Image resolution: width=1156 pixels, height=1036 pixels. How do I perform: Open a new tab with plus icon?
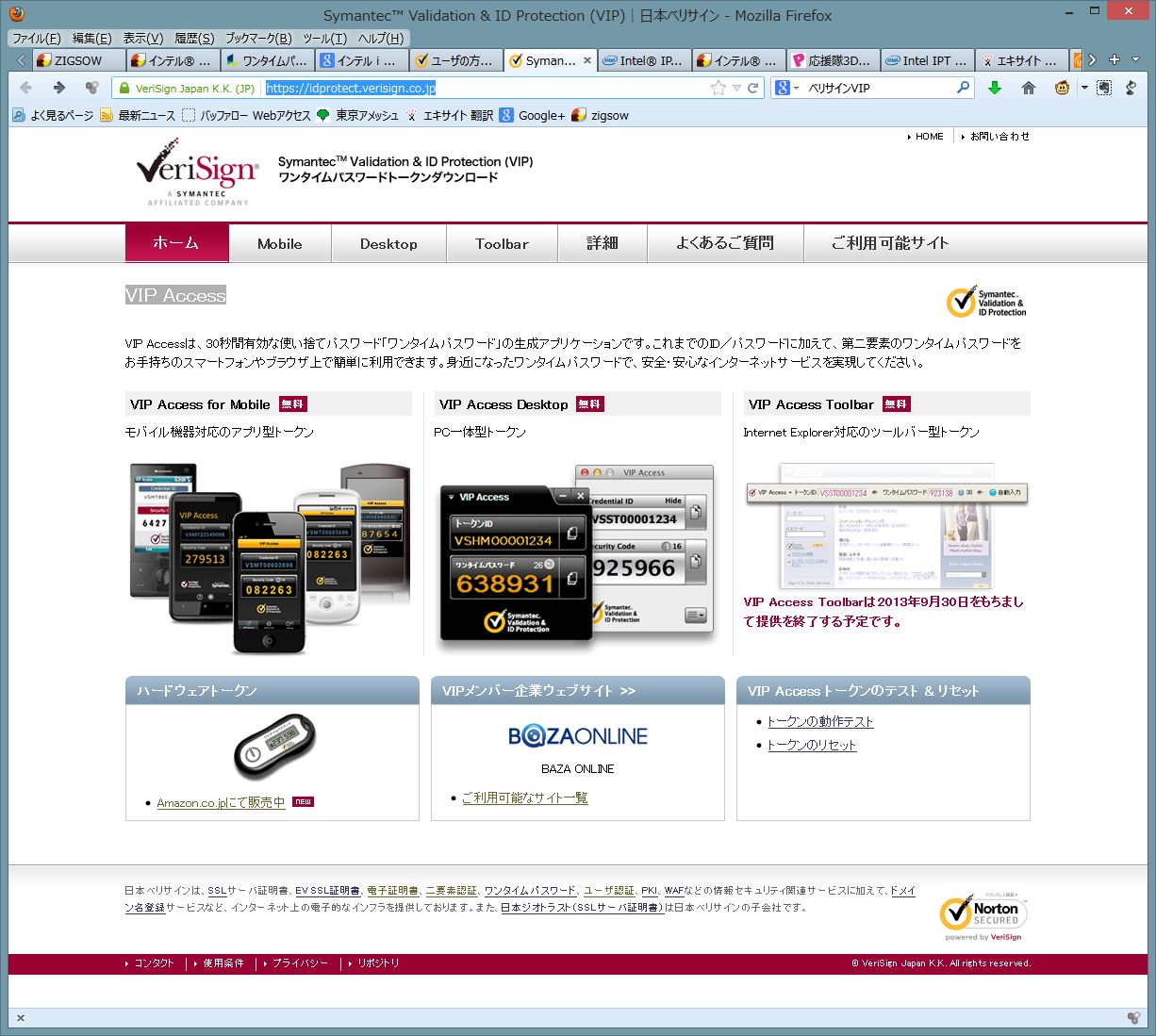1115,59
